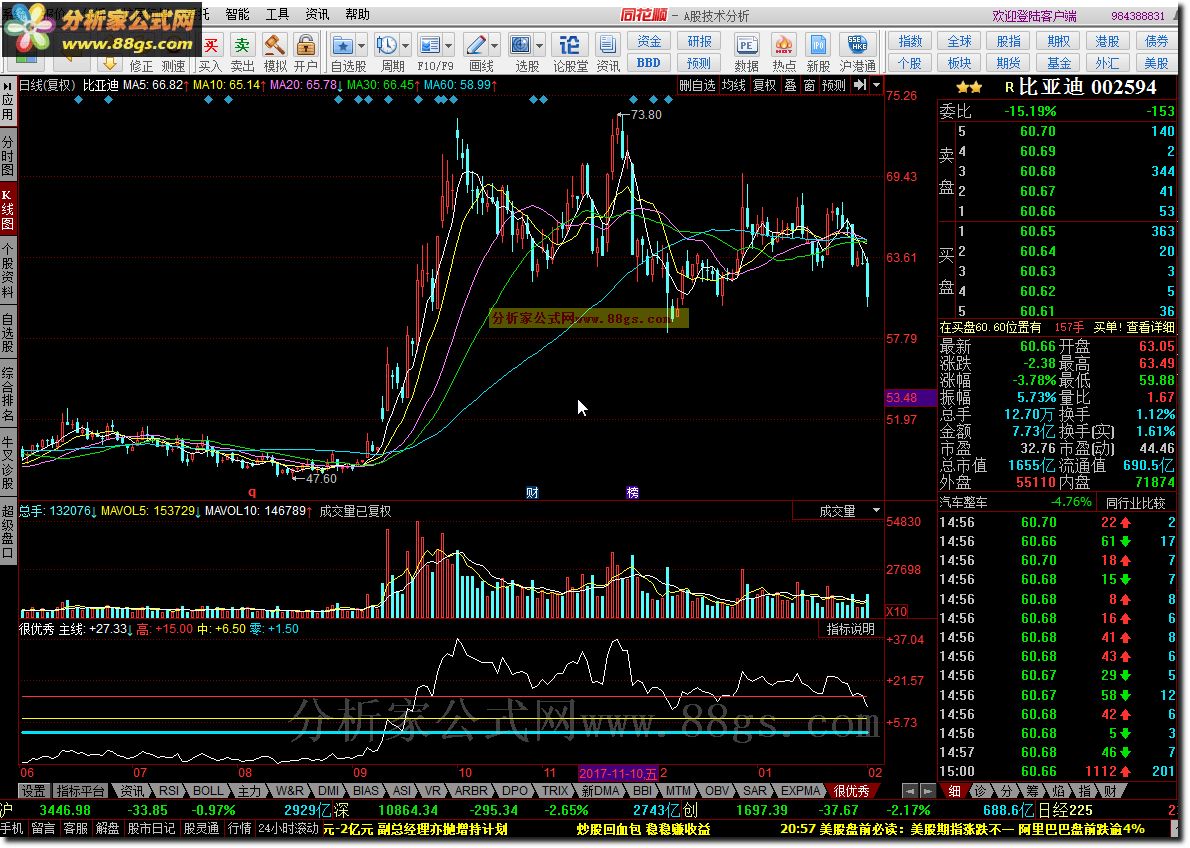Open 查看详细 link under order book
Screen dimensions: 1190x848
pos(1149,327)
